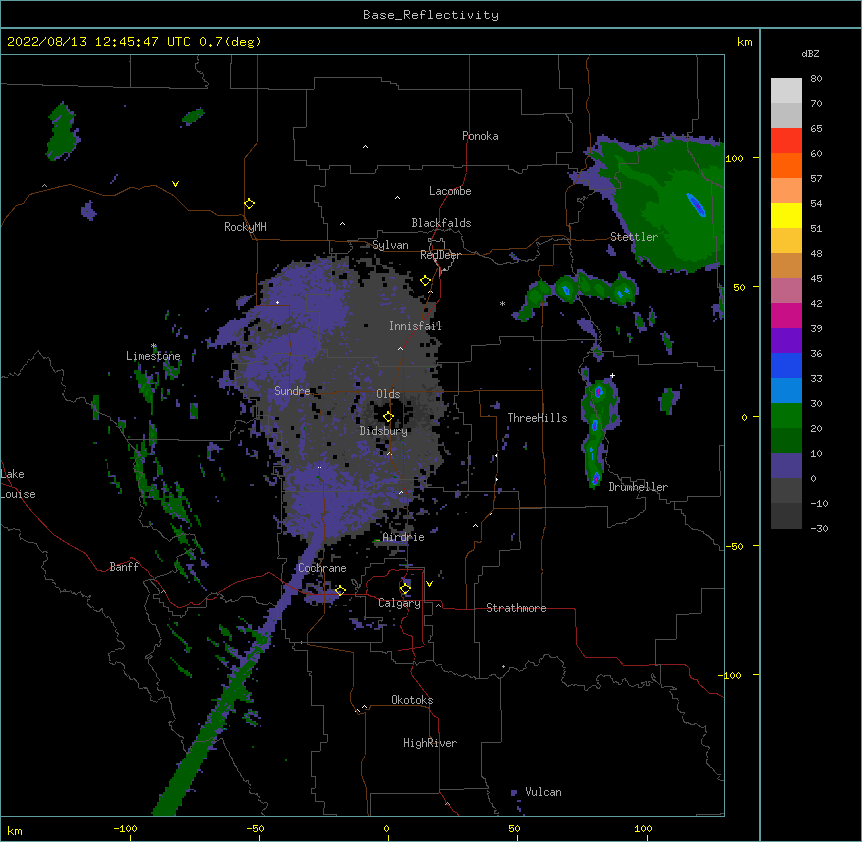Select the yellow swatch between 54 and 51 dBZ
This screenshot has height=842, width=862.
click(x=786, y=215)
